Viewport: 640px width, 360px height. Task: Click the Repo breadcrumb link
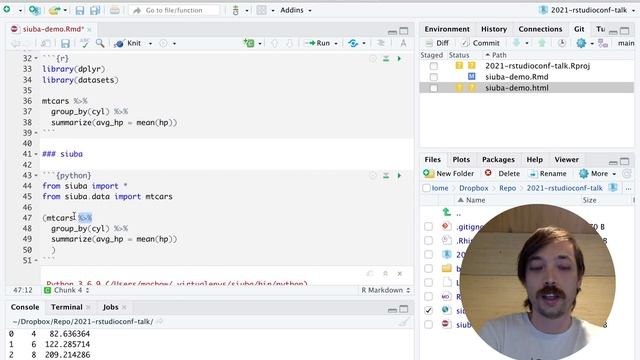click(x=507, y=188)
